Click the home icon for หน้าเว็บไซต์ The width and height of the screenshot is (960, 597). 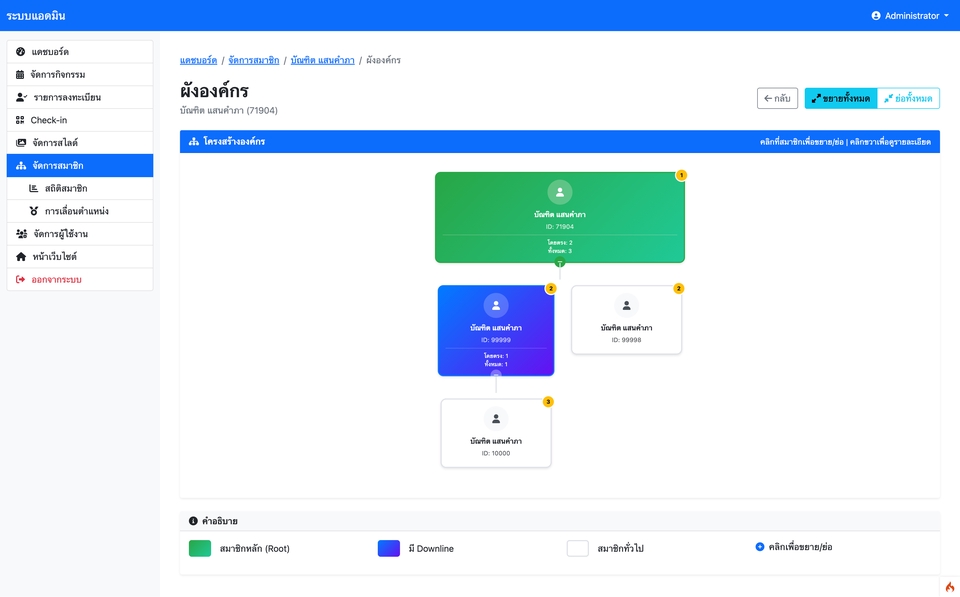pos(21,257)
